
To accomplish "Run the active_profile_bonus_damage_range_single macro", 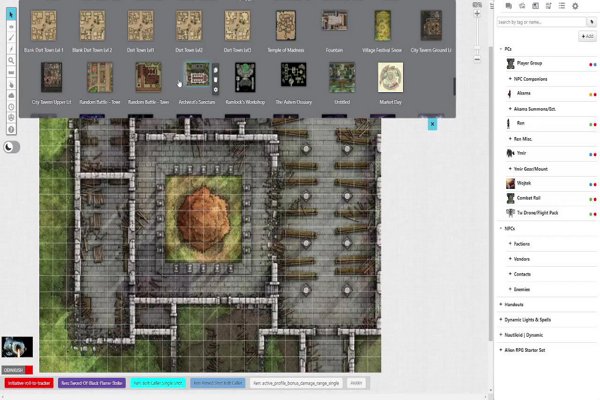I will (x=296, y=383).
